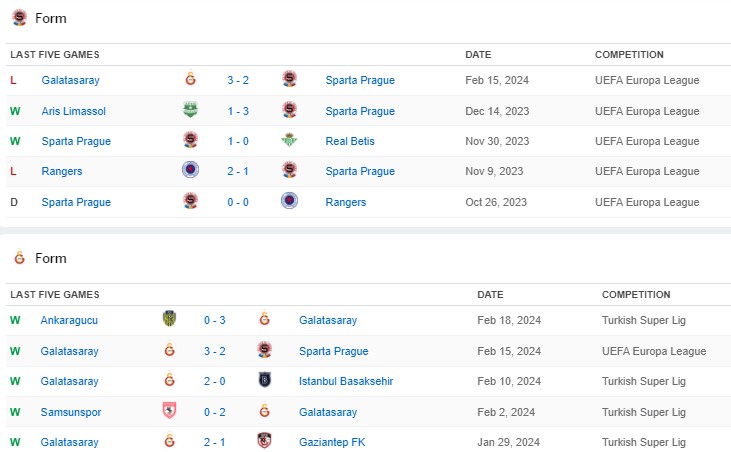Click the 1 - 3 score of Aris Limassol match
Viewport: 731px width, 452px height.
point(240,111)
